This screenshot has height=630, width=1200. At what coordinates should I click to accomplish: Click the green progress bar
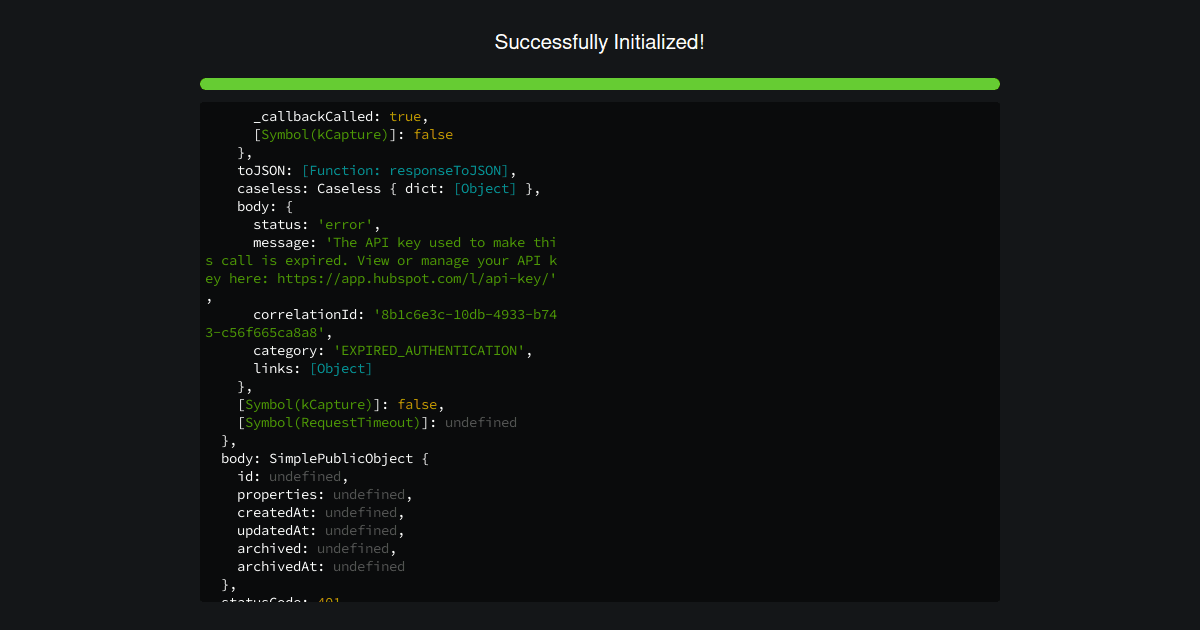click(x=600, y=84)
